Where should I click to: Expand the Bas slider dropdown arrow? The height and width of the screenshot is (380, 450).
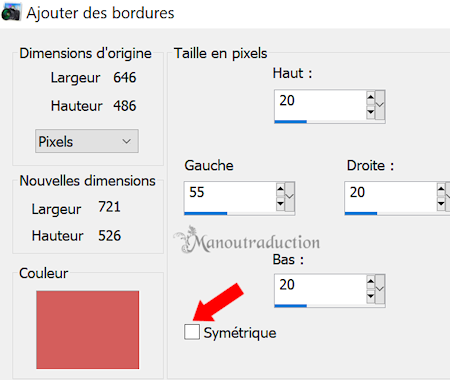pos(380,289)
